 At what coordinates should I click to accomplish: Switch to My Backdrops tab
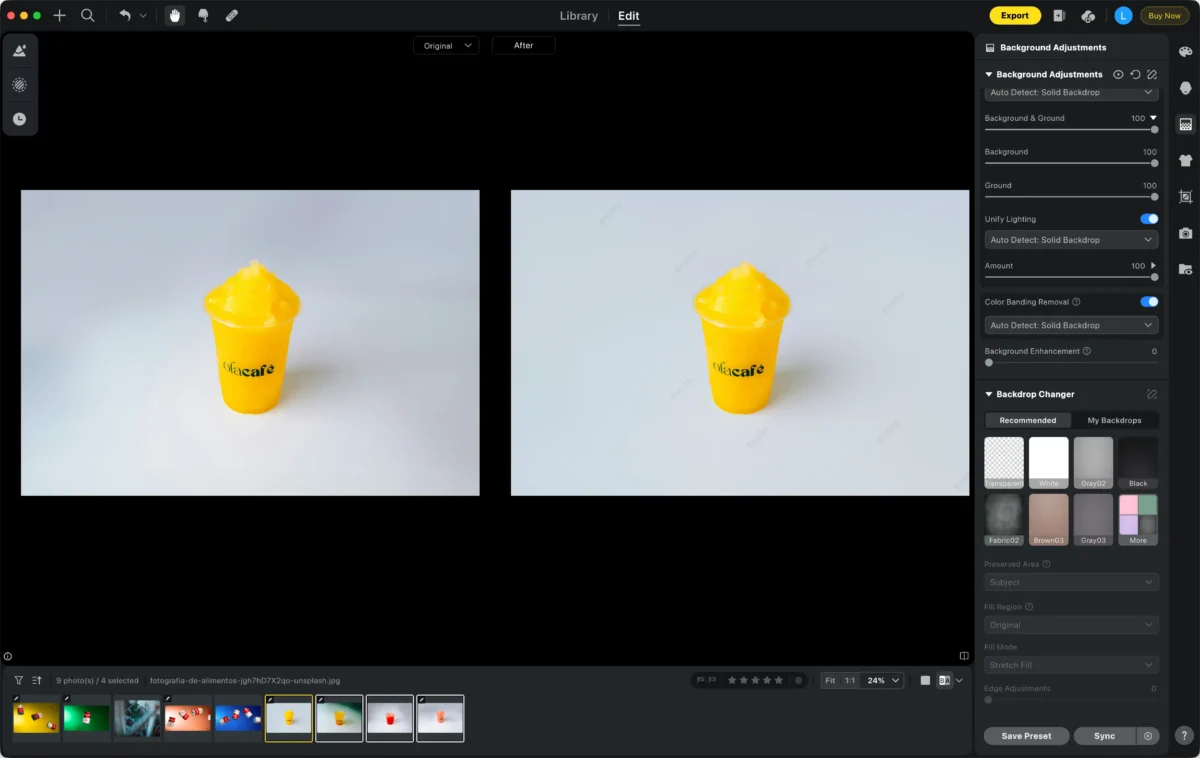pos(1114,420)
